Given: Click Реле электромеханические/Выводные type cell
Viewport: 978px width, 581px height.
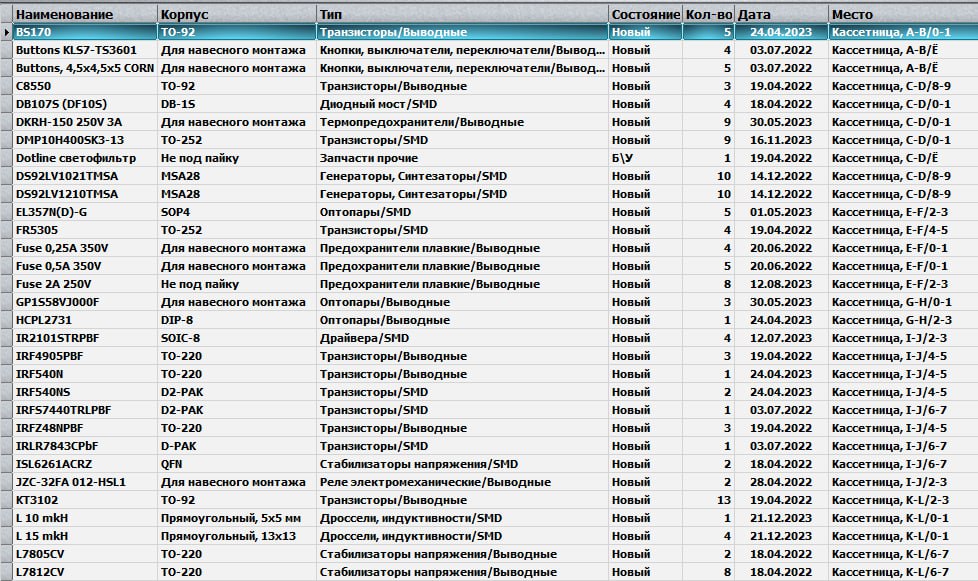Looking at the screenshot, I should pos(462,483).
